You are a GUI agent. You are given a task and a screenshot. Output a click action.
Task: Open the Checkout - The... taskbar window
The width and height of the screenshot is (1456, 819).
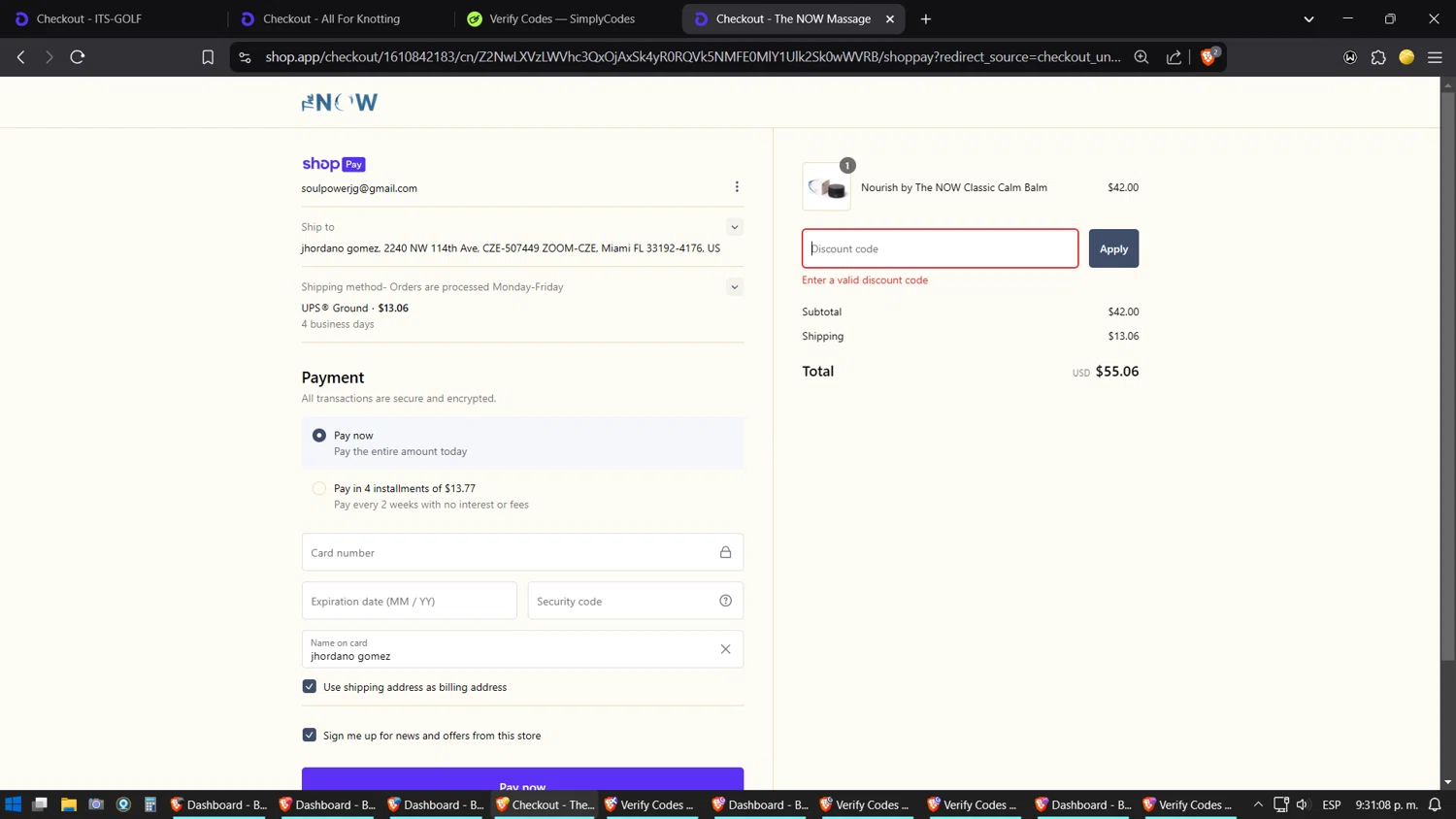tap(546, 804)
